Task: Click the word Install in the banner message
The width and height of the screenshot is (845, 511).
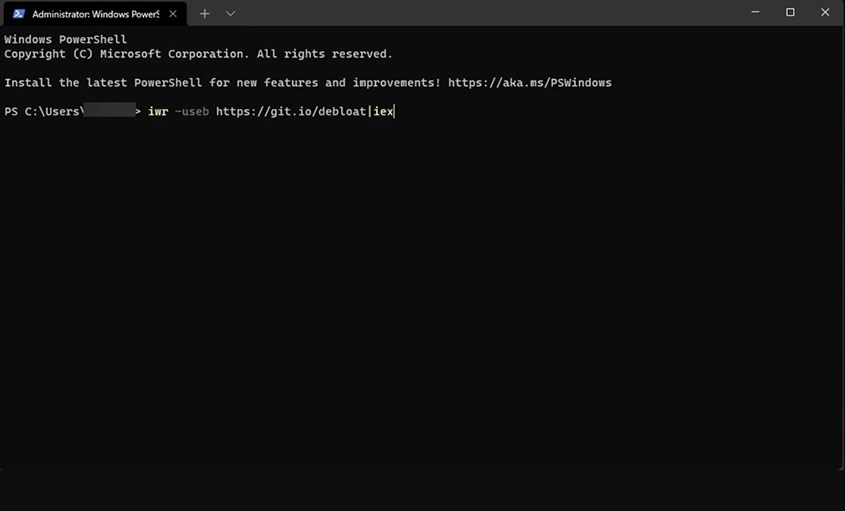Action: (x=28, y=83)
